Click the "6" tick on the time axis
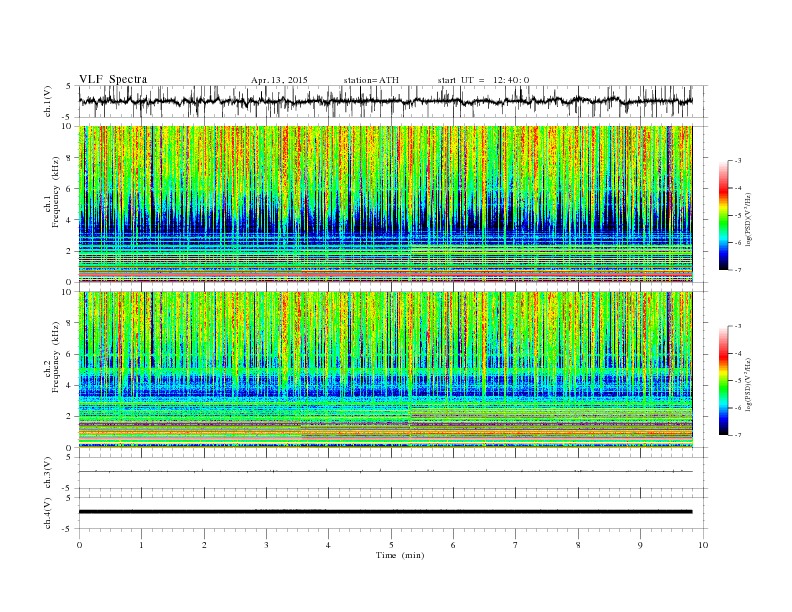The width and height of the screenshot is (792, 612). tap(453, 545)
